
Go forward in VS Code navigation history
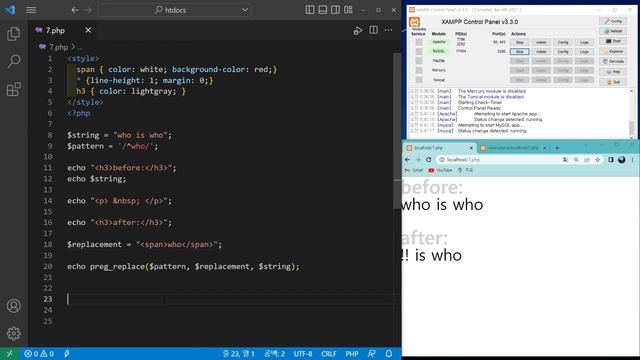pos(88,10)
